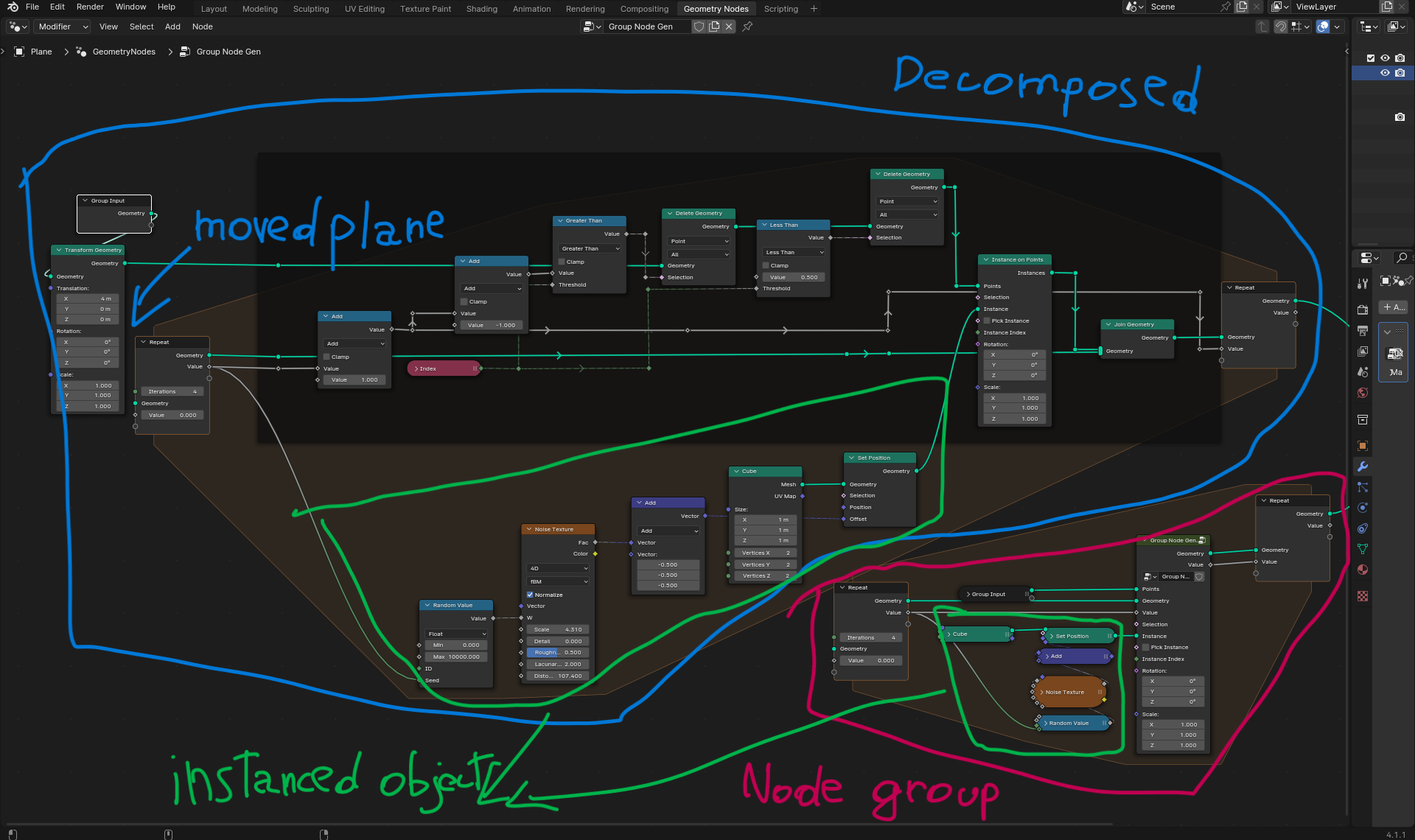Image resolution: width=1415 pixels, height=840 pixels.
Task: Toggle Pick Instance in Instance on Points node
Action: (987, 321)
